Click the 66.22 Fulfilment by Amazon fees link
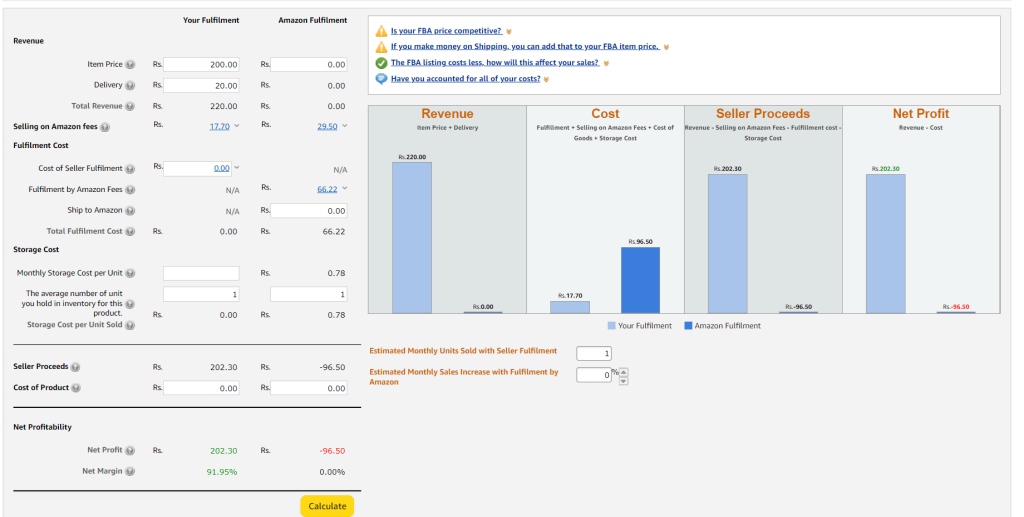The width and height of the screenshot is (1024, 517). (327, 189)
